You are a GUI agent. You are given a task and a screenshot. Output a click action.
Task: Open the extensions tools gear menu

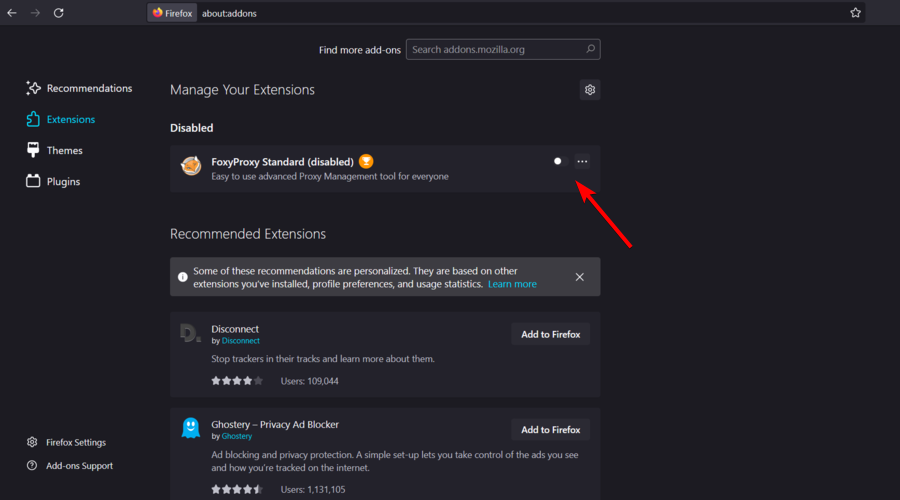point(589,90)
